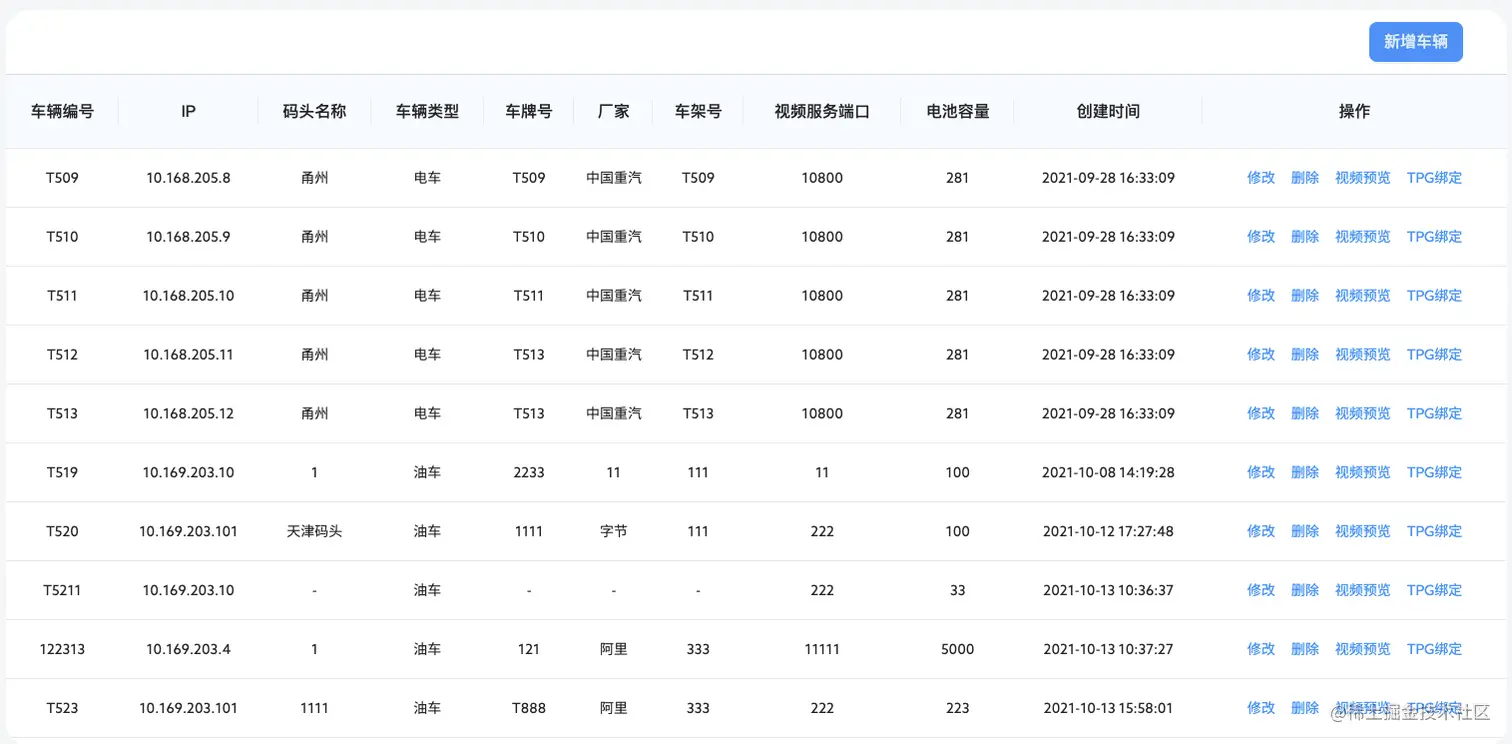Click 修改 in the T520 row
The height and width of the screenshot is (744, 1512).
pyautogui.click(x=1261, y=532)
